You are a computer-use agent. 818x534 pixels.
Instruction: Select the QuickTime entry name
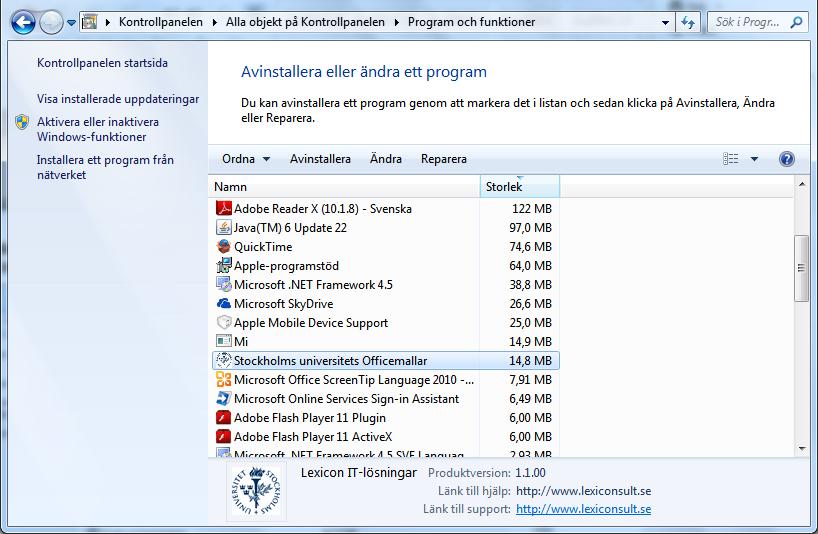click(x=263, y=247)
